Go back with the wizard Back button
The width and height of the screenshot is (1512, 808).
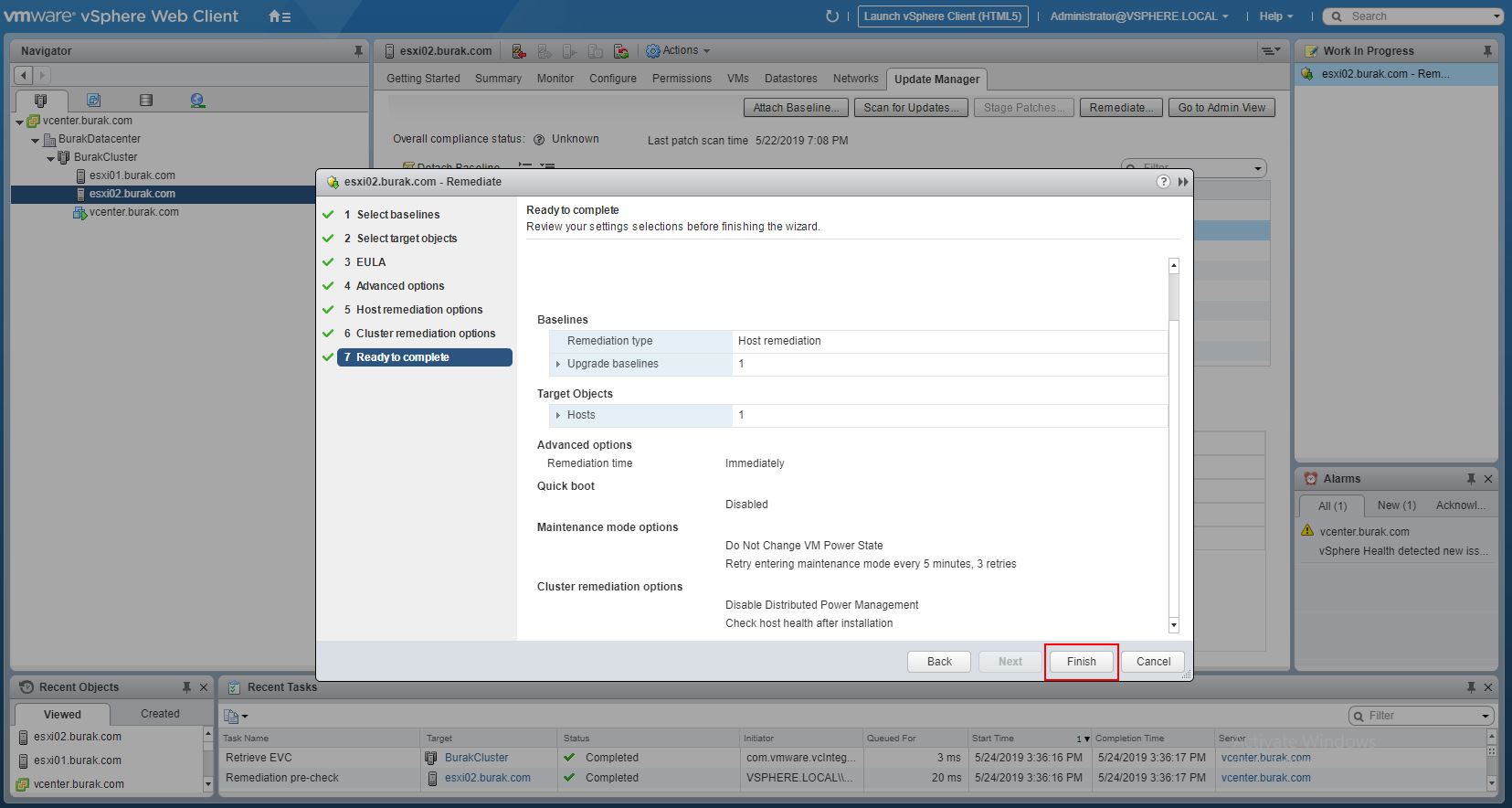pos(939,662)
